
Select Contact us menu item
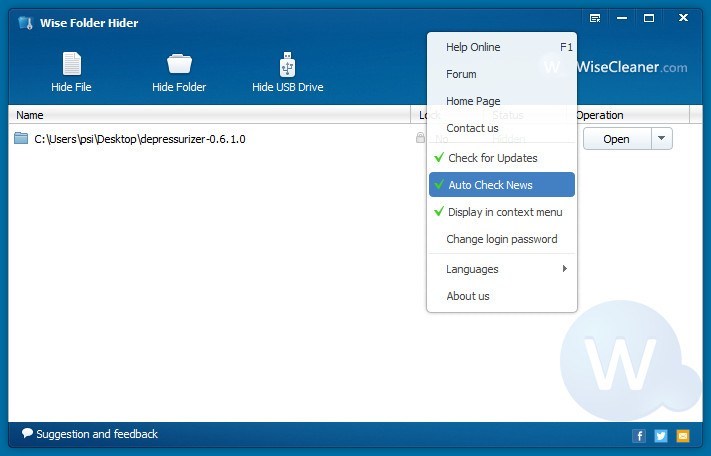coord(502,128)
